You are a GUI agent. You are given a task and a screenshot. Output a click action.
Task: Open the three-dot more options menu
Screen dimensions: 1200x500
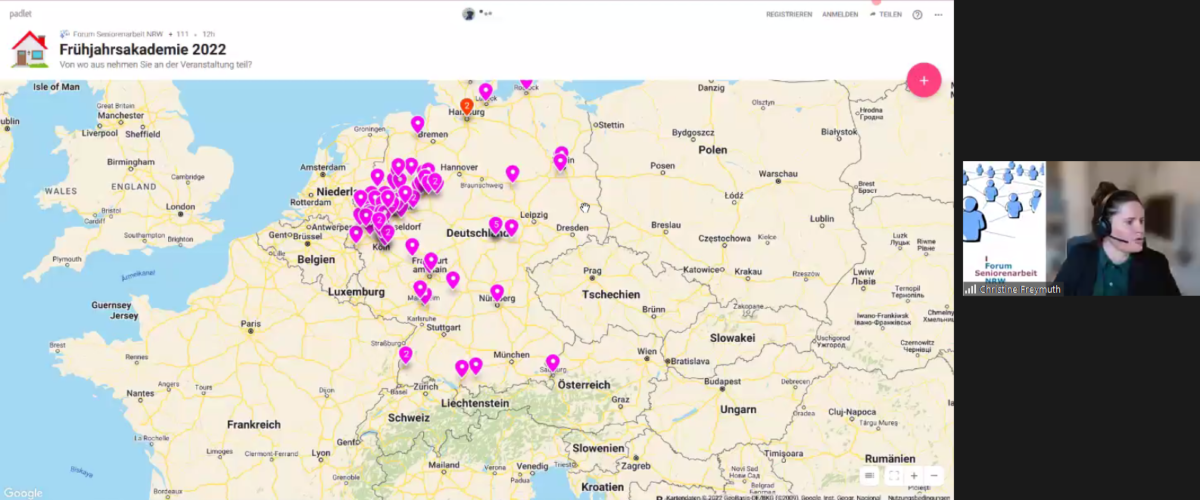[938, 15]
